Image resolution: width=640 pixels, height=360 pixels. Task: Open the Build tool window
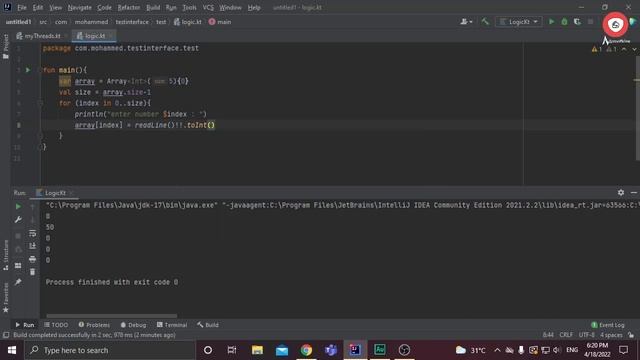click(208, 325)
